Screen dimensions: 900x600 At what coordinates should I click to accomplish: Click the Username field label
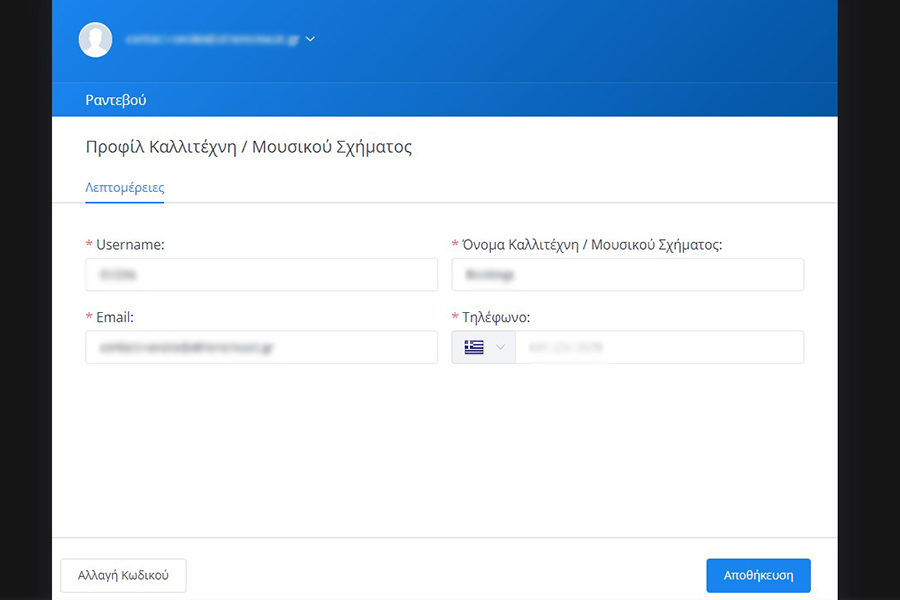click(x=130, y=244)
